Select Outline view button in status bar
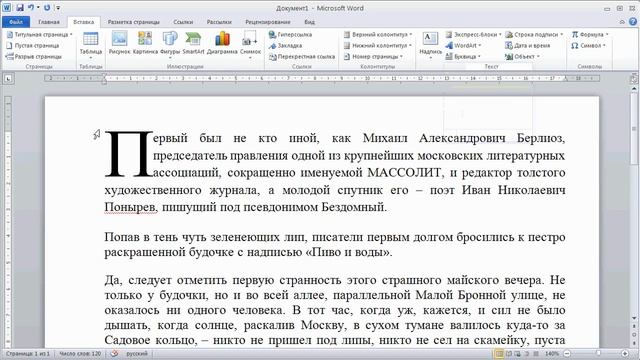Viewport: 640px width, 360px height. point(527,354)
